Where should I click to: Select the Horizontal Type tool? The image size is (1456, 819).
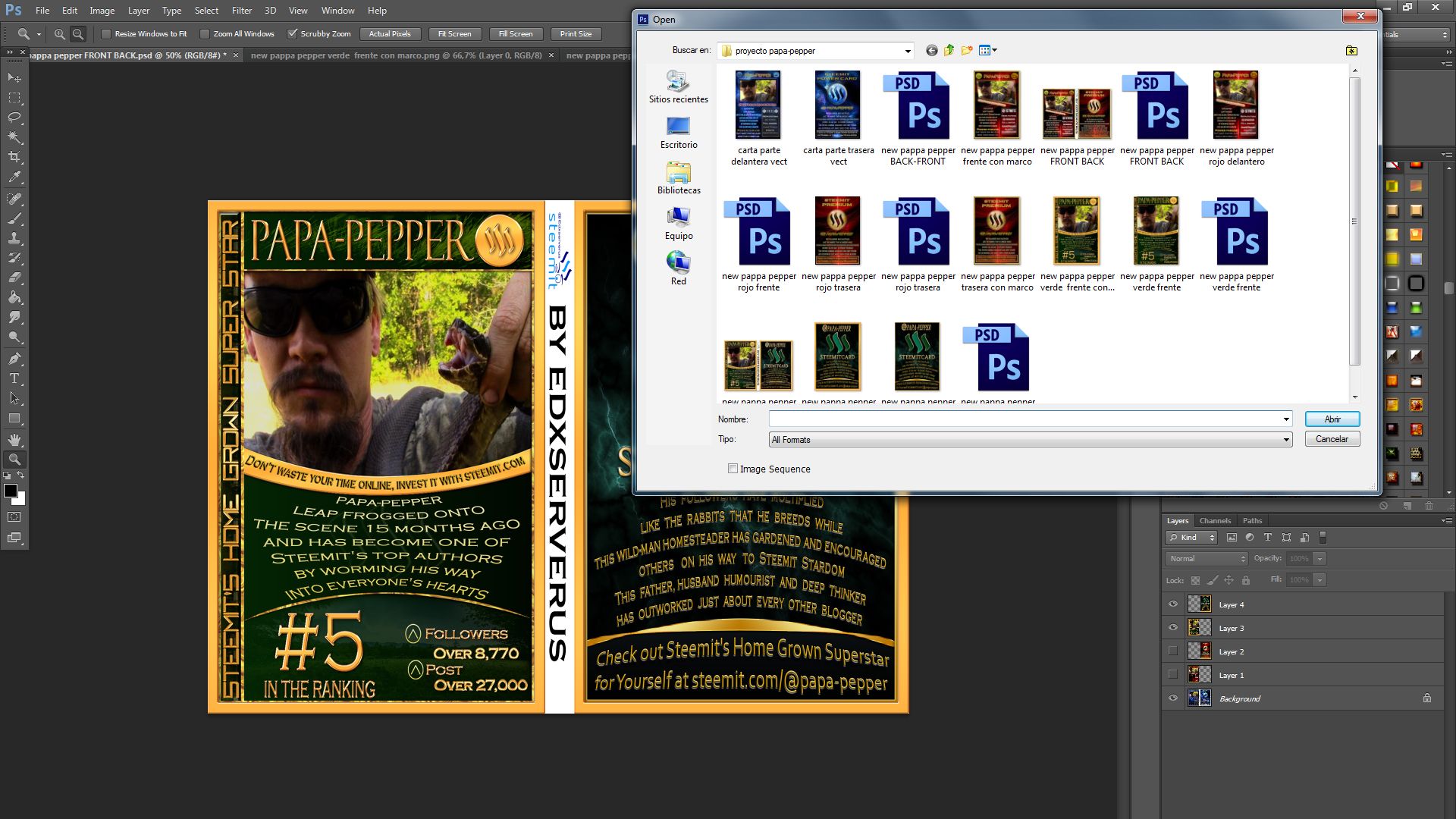tap(14, 378)
